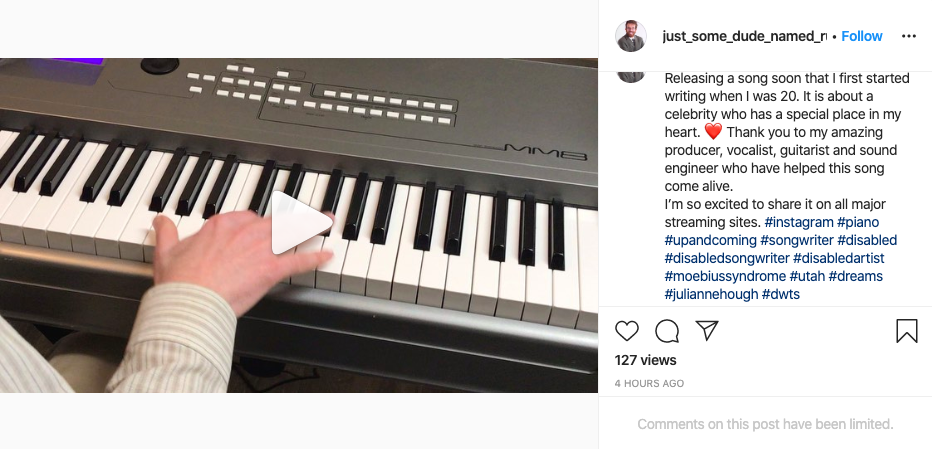Open the #juliannehough hashtag
The height and width of the screenshot is (449, 932).
click(711, 294)
